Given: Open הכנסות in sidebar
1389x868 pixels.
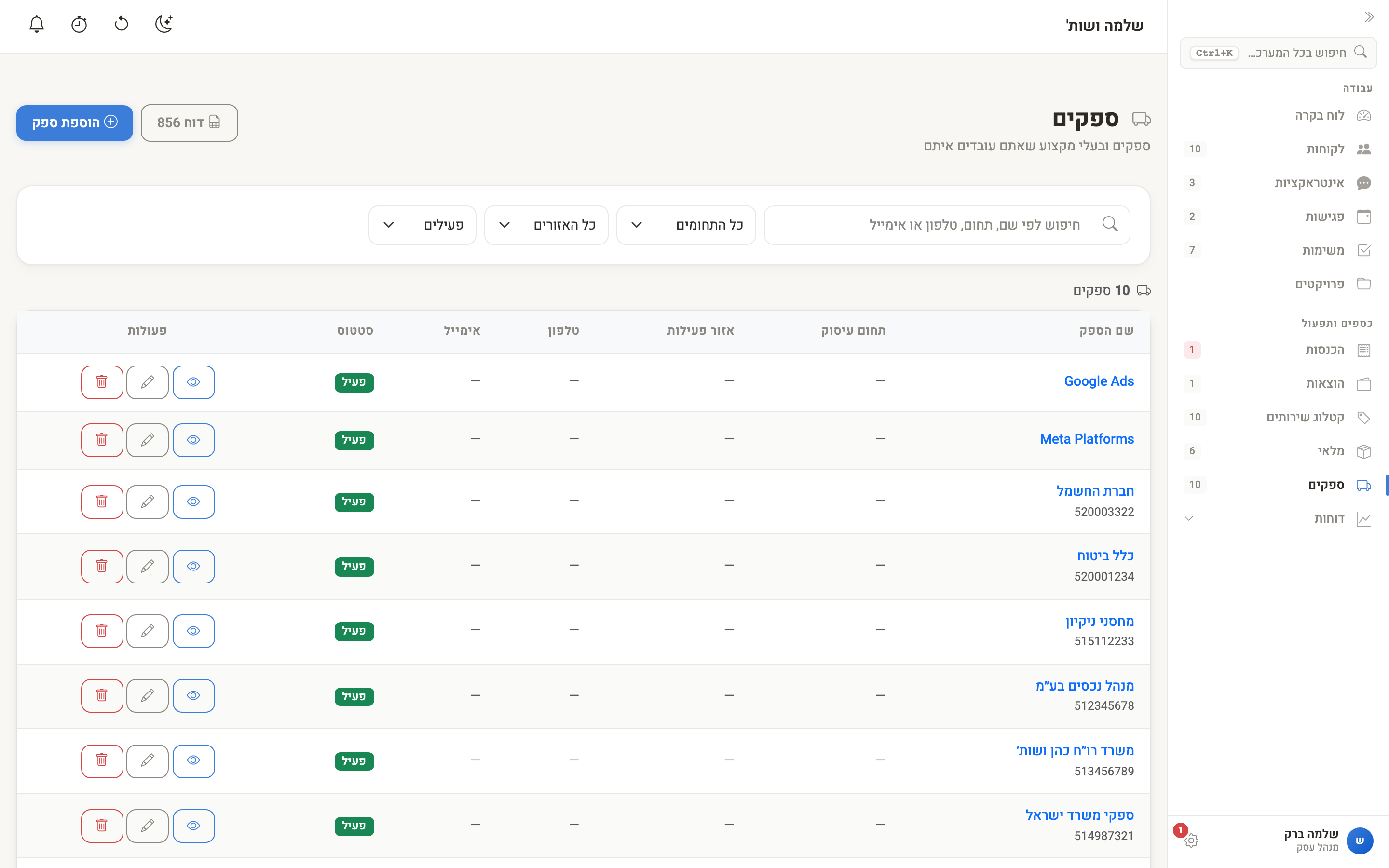Looking at the screenshot, I should click(x=1278, y=350).
